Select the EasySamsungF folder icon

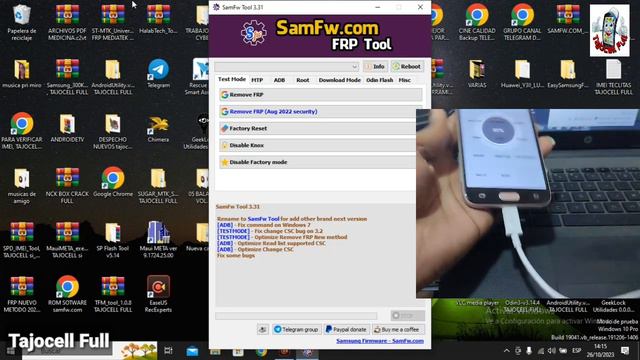click(568, 73)
